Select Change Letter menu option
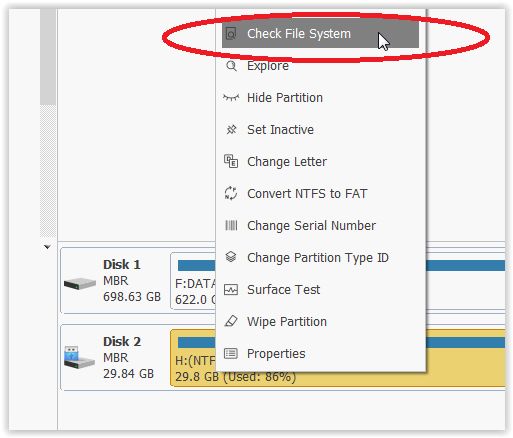The height and width of the screenshot is (438, 513). [320, 162]
